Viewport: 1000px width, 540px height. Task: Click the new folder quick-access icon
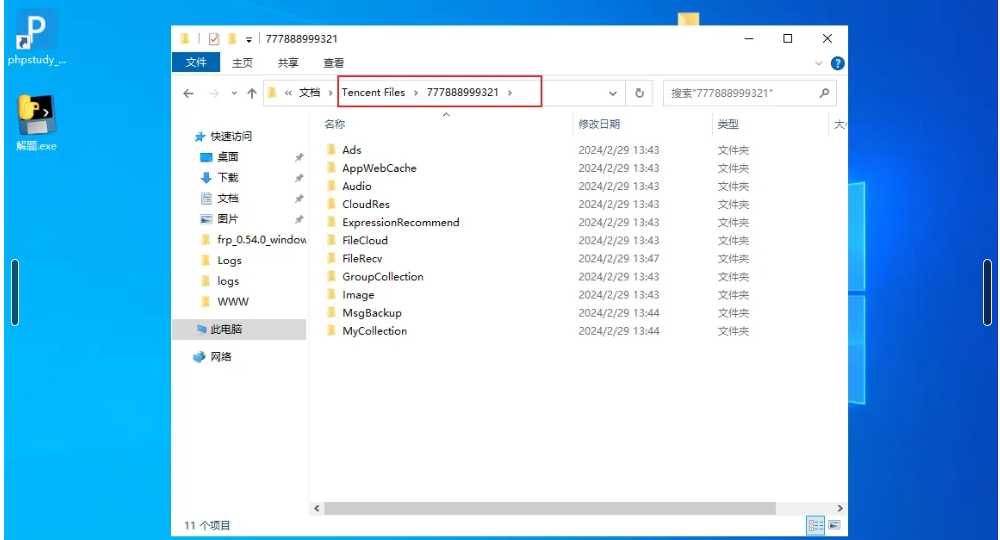coord(232,39)
